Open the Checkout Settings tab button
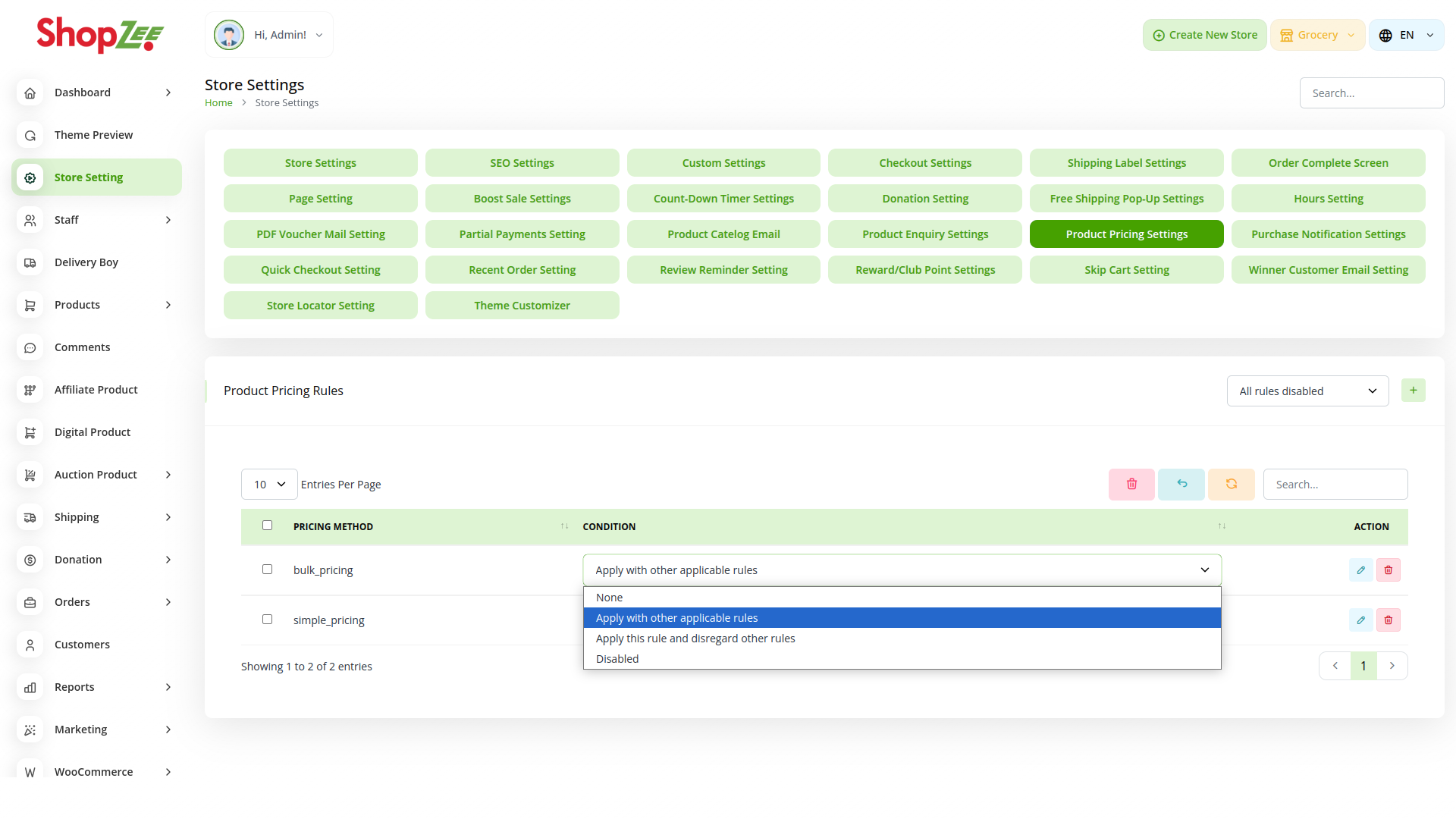 (924, 163)
